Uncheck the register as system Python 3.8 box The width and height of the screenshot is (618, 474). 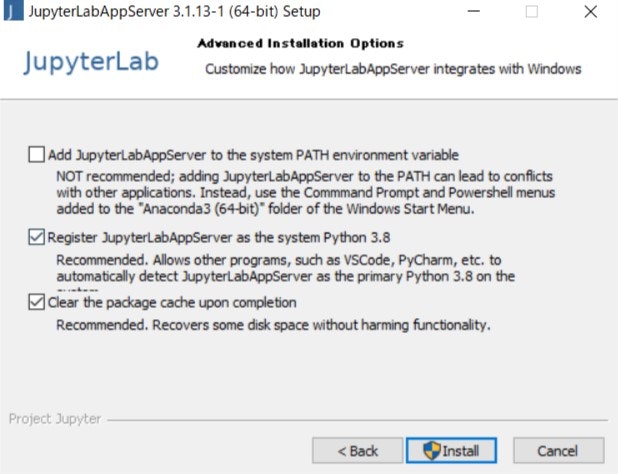point(36,237)
